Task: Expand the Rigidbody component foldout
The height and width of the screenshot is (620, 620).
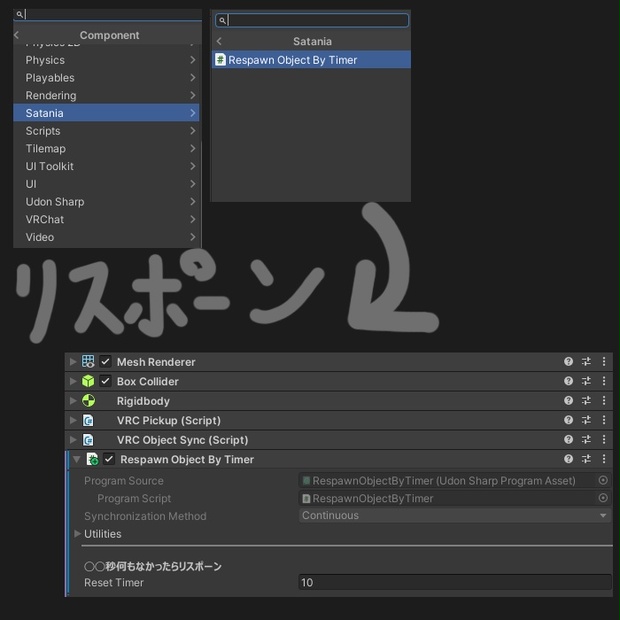Action: point(73,401)
